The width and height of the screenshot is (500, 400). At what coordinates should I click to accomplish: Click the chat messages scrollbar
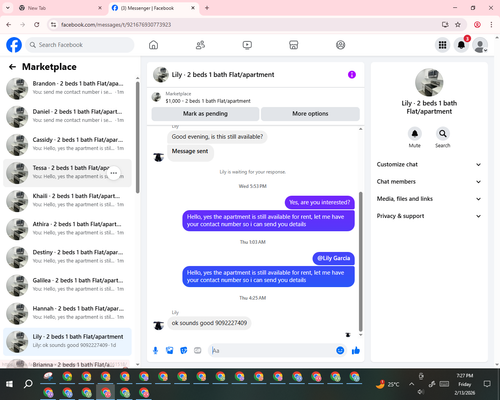click(360, 262)
